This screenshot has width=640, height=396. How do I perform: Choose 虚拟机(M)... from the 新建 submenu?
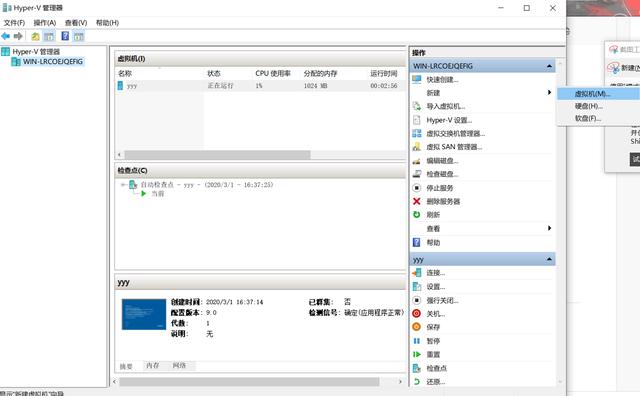click(x=598, y=94)
